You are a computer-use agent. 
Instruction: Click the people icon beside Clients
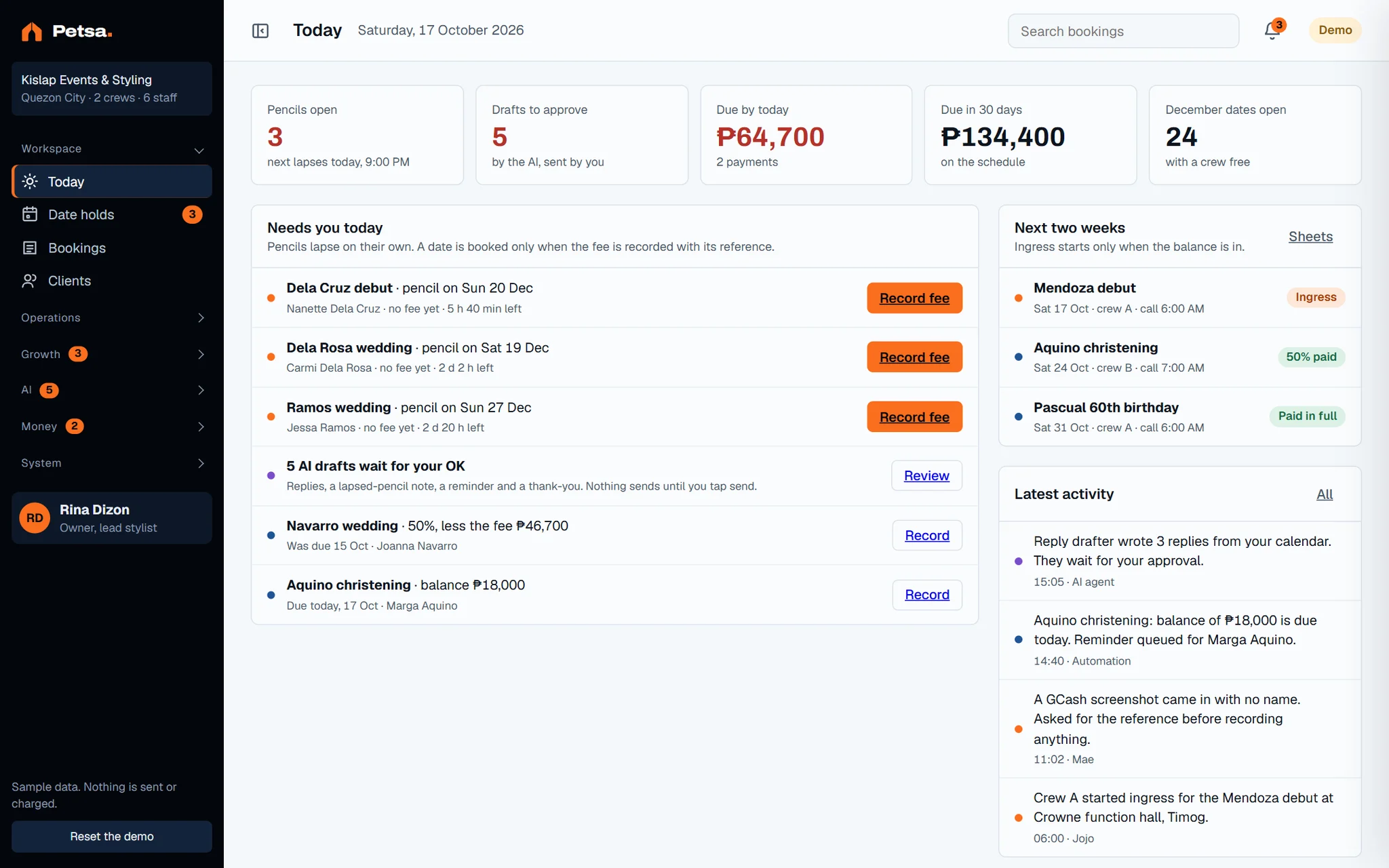30,281
